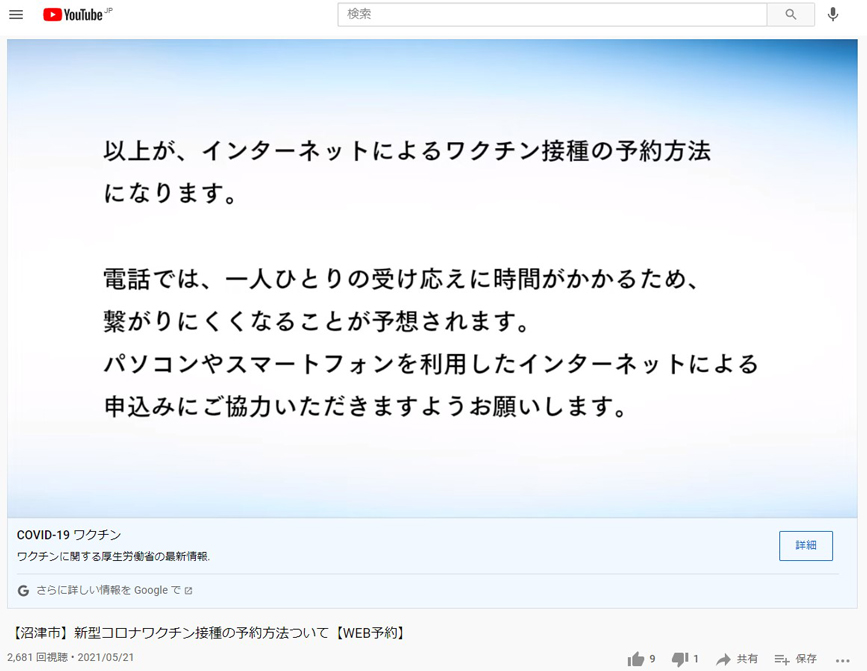Save video to playlist icon

click(782, 659)
